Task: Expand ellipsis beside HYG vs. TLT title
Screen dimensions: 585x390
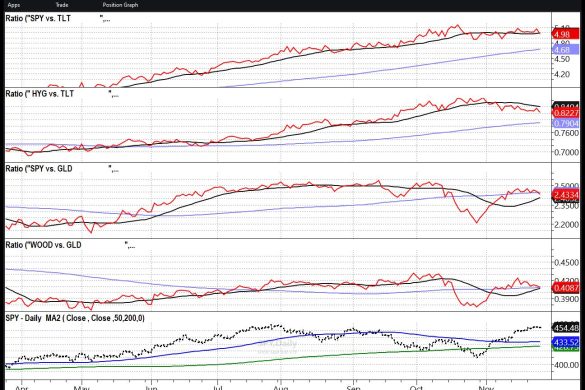Action: point(114,94)
